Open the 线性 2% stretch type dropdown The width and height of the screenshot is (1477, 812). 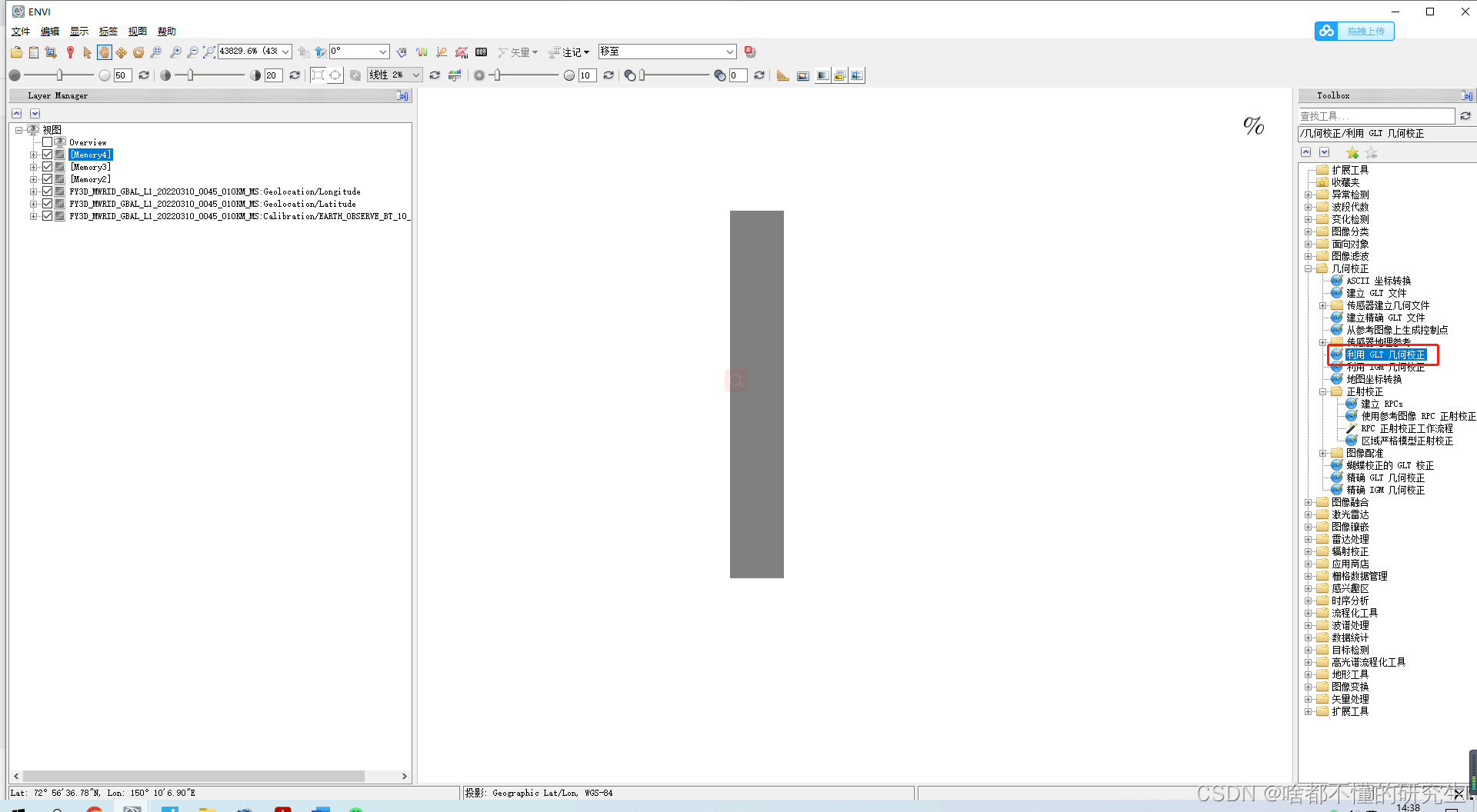coord(416,75)
